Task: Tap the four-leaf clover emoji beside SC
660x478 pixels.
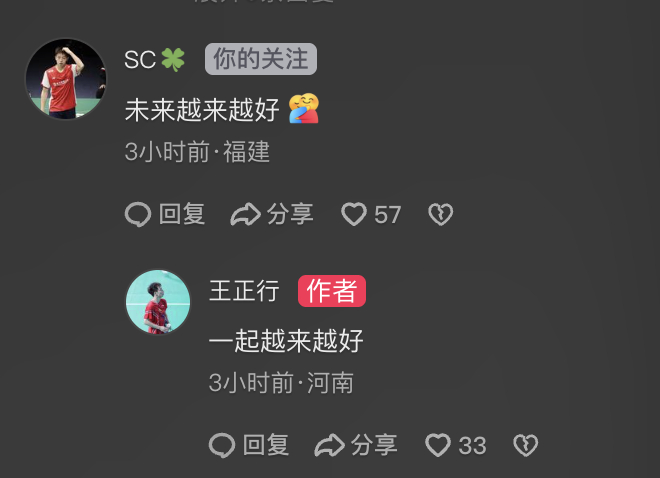Action: tap(173, 59)
